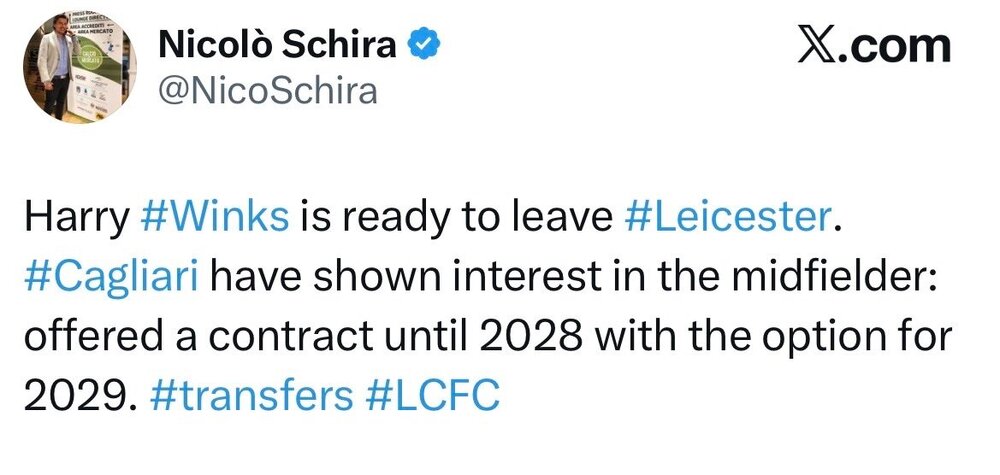Select the #transfers hashtag
Viewport: 1000px width, 475px height.
(x=251, y=395)
